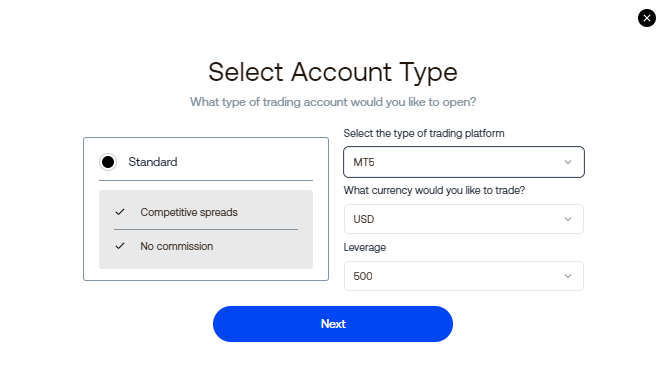The image size is (665, 389).
Task: Click the 'What currency would you like to trade?' label
Action: 434,190
